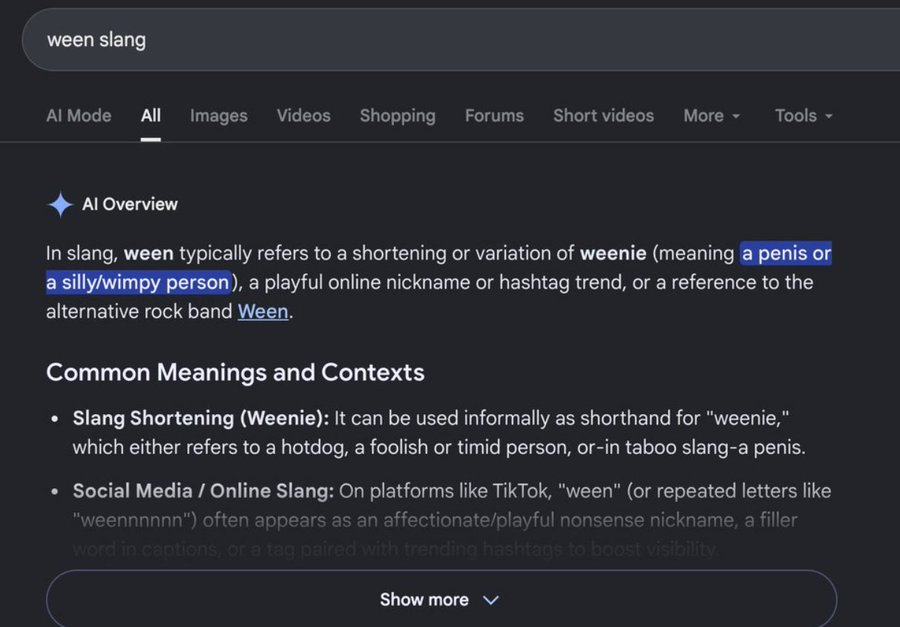Screen dimensions: 900x627
Task: Switch to the AI Mode tab
Action: pyautogui.click(x=79, y=115)
